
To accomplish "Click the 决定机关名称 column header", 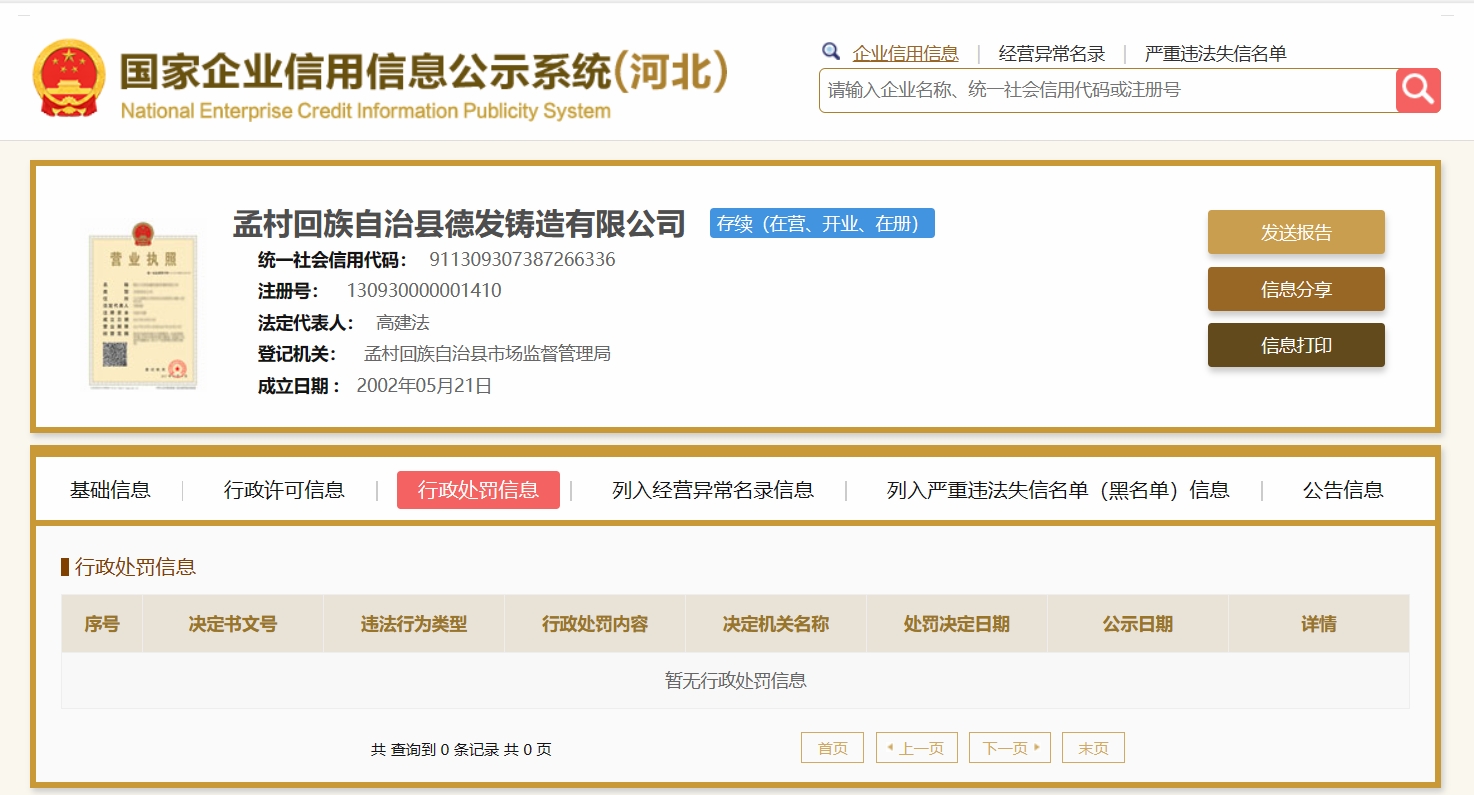I will [776, 624].
